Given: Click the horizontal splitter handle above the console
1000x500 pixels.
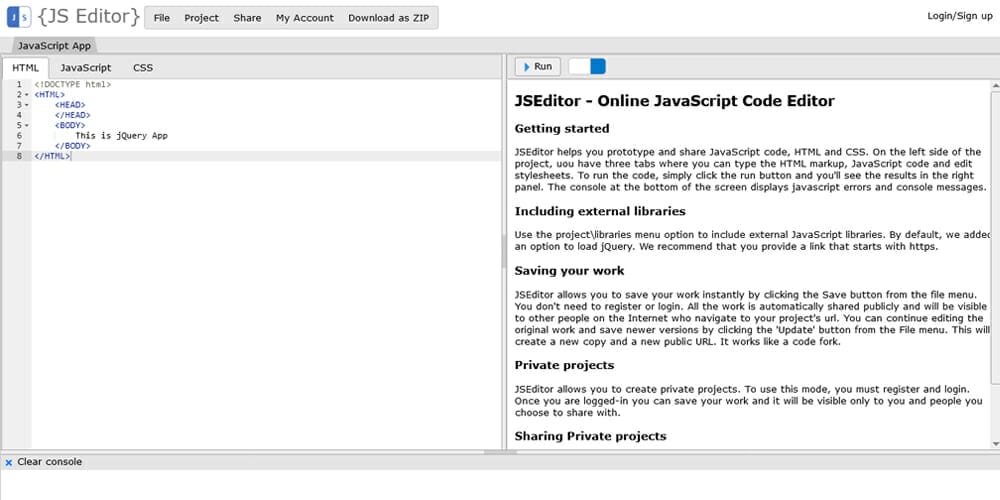Looking at the screenshot, I should pos(500,452).
